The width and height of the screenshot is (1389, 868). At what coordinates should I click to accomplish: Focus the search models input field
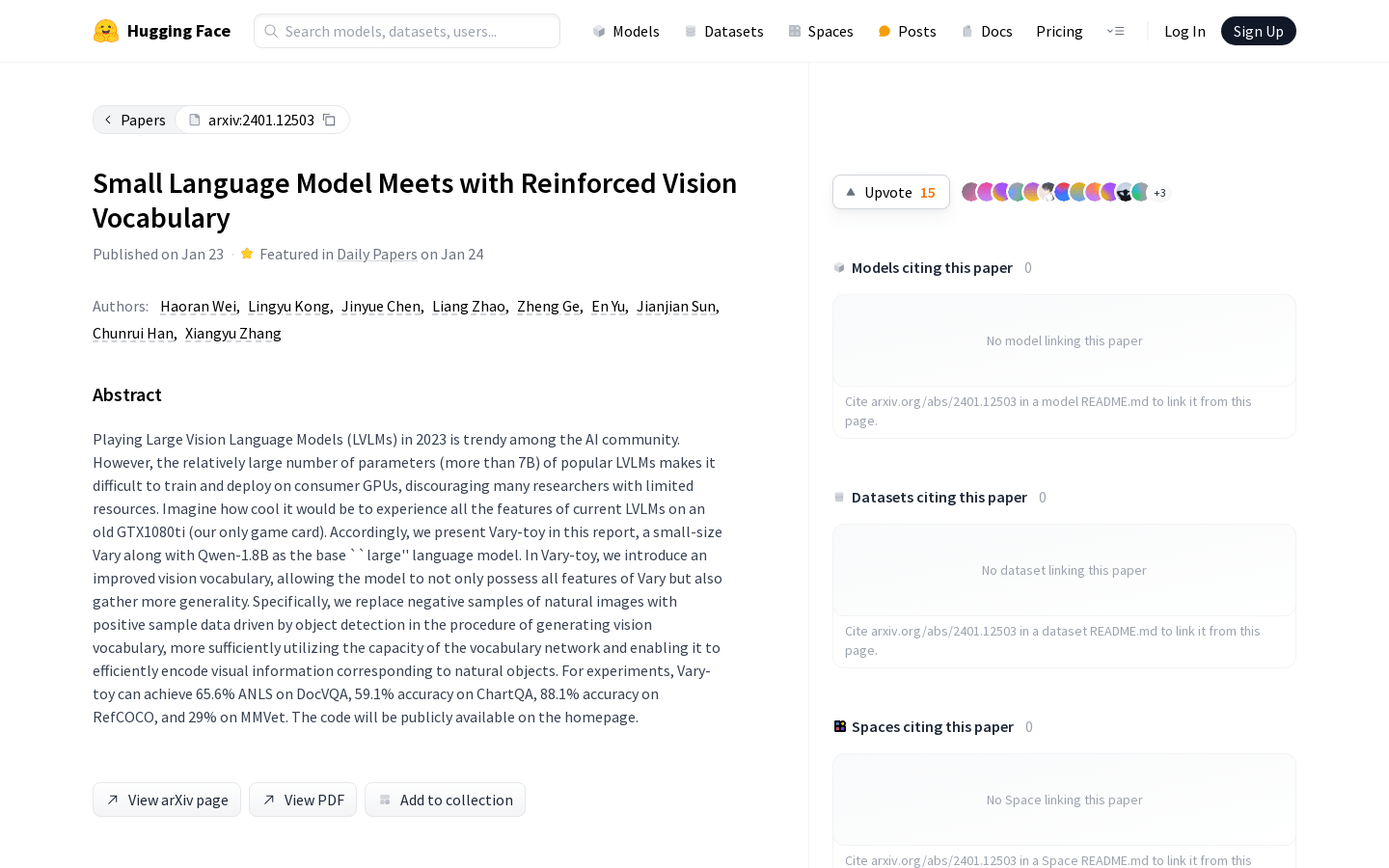pyautogui.click(x=407, y=31)
